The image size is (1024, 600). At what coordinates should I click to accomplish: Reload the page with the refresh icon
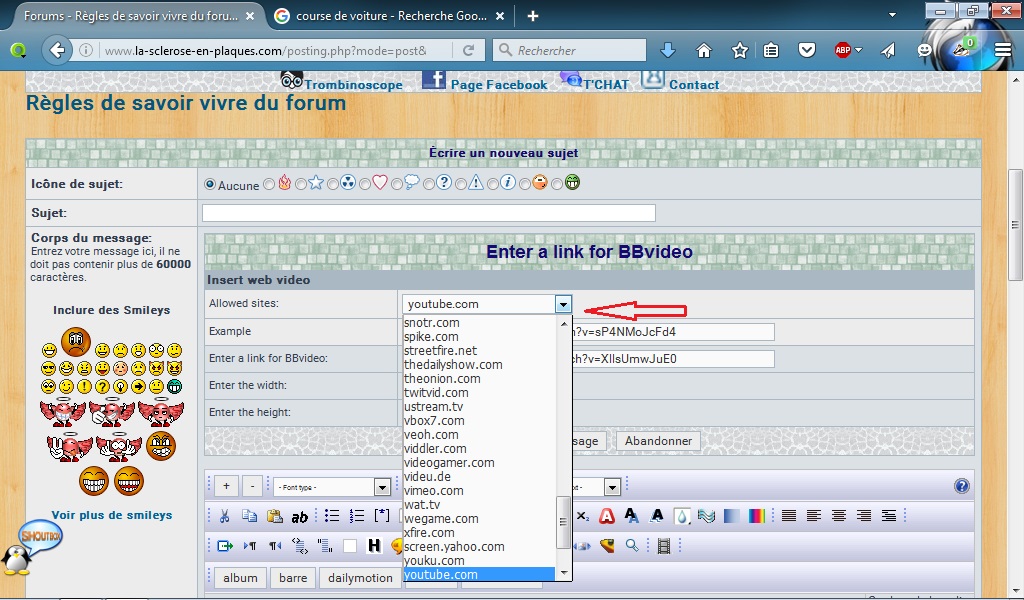(468, 50)
